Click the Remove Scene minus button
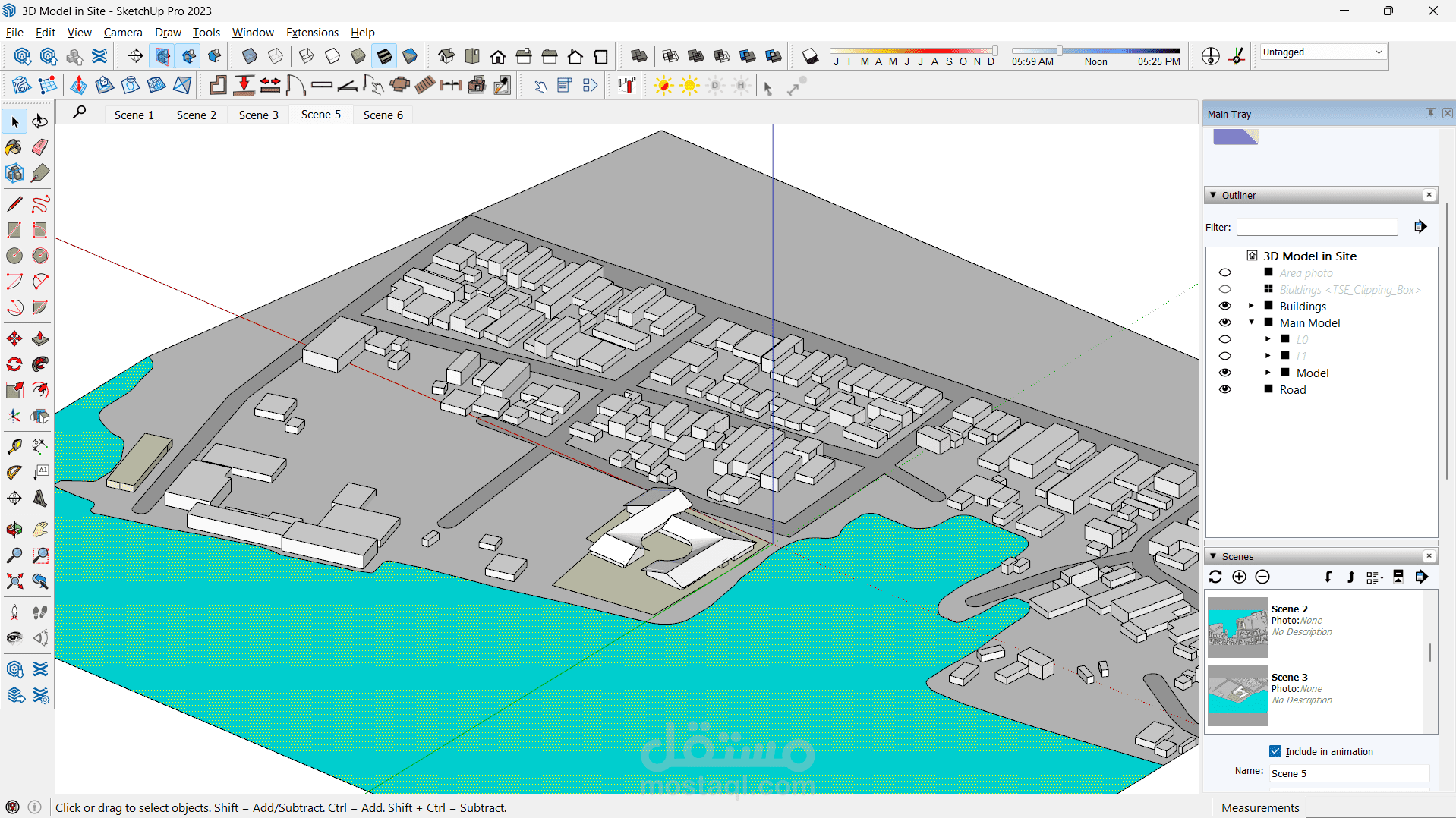1456x818 pixels. pos(1262,577)
